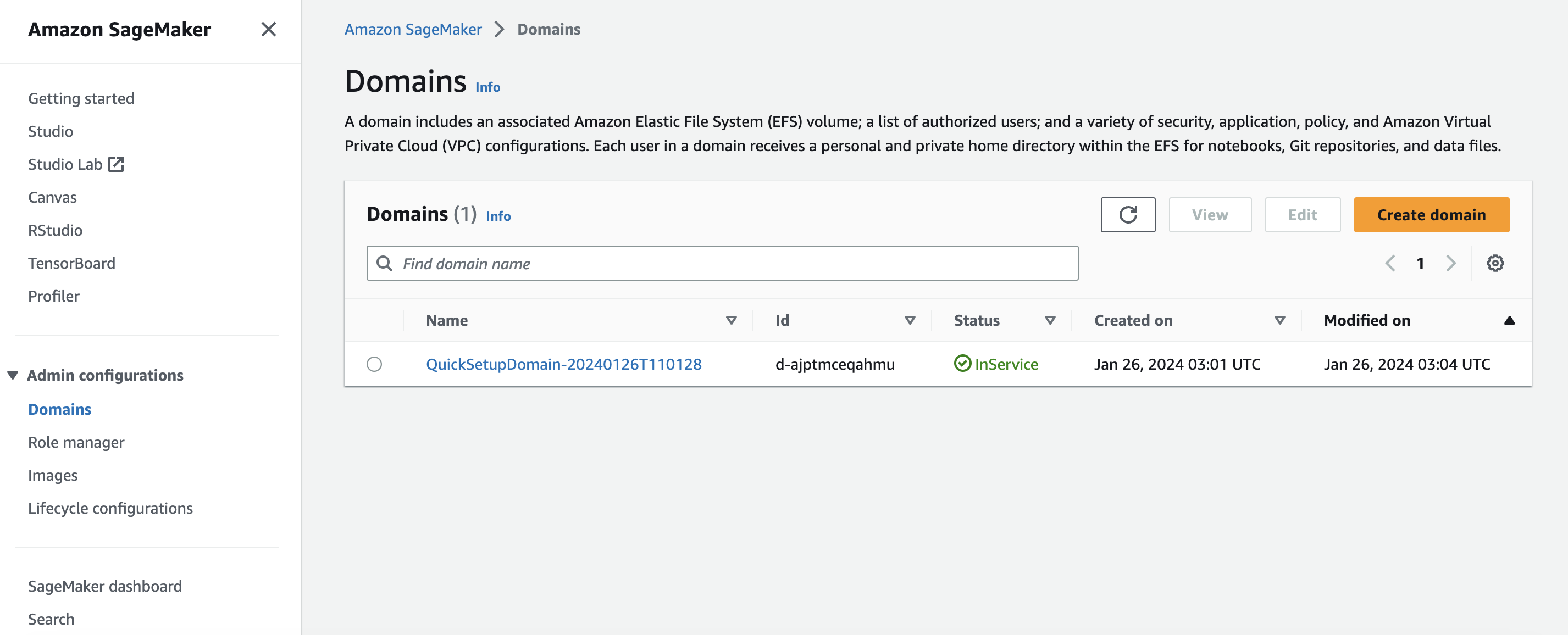Screen dimensions: 1568x635
Task: Select the QuickSetupDomain radio button
Action: [374, 364]
